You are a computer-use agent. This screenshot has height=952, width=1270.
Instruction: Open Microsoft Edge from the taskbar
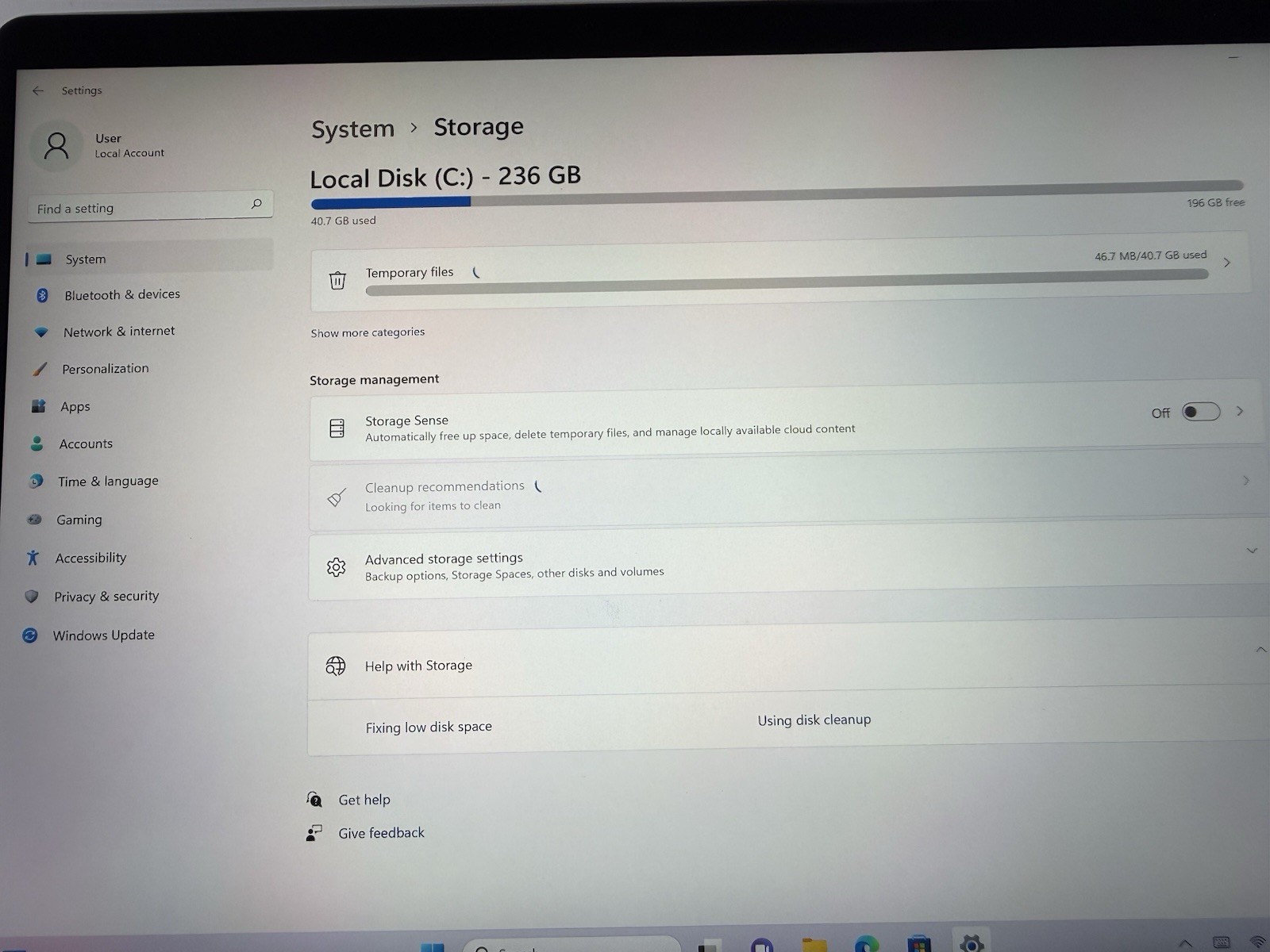point(867,944)
